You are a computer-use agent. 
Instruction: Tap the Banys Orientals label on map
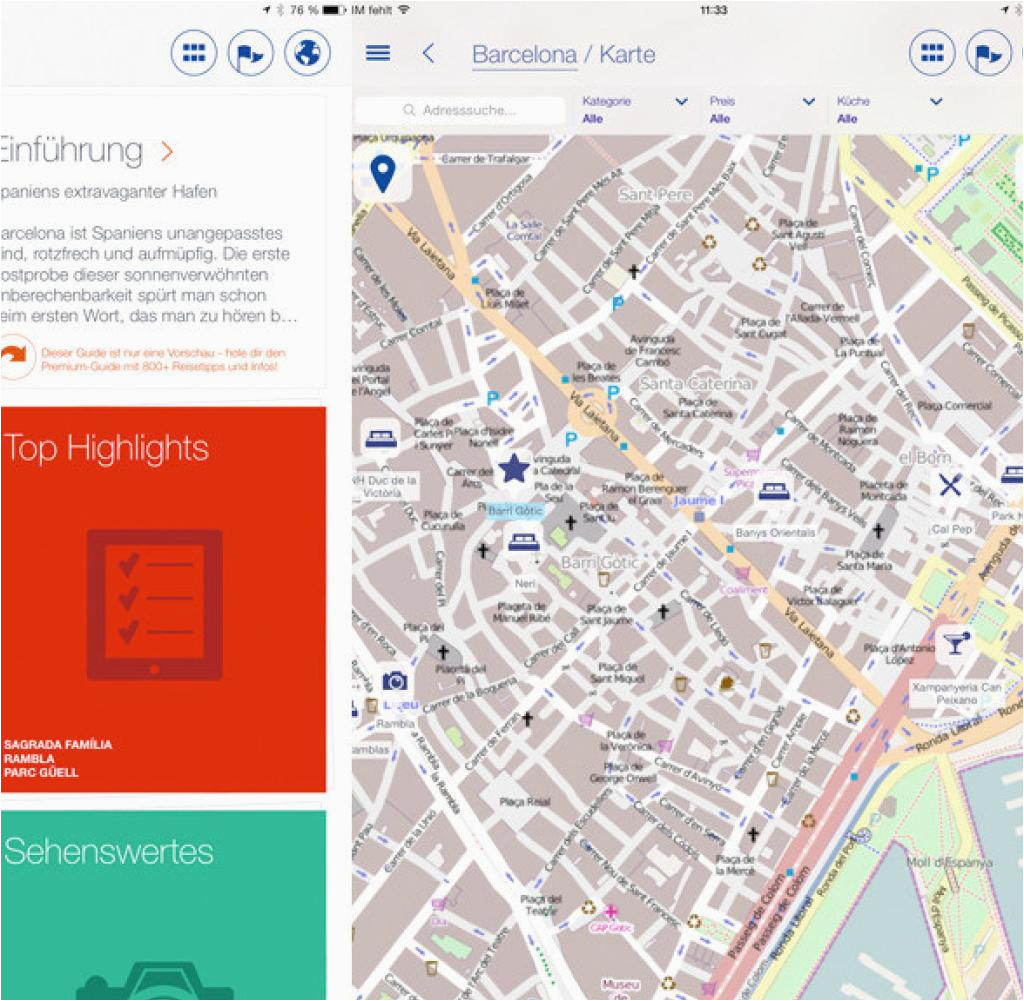(775, 533)
